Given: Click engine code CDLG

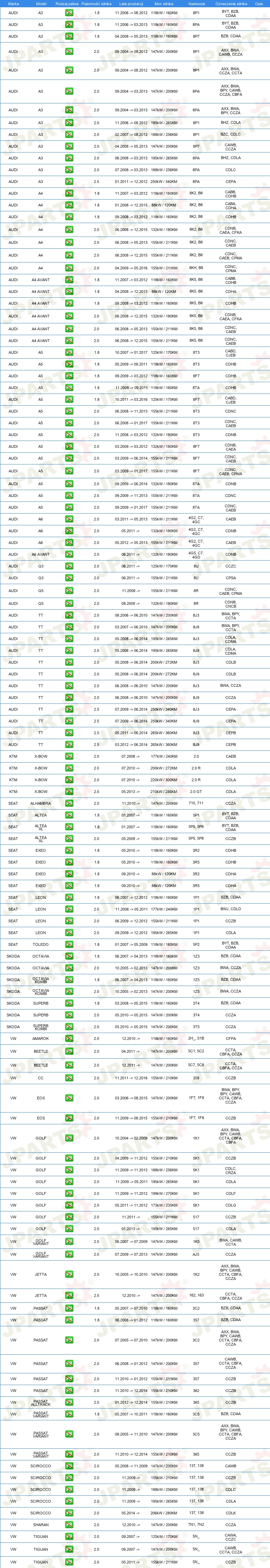Looking at the screenshot, I should 231,1205.
